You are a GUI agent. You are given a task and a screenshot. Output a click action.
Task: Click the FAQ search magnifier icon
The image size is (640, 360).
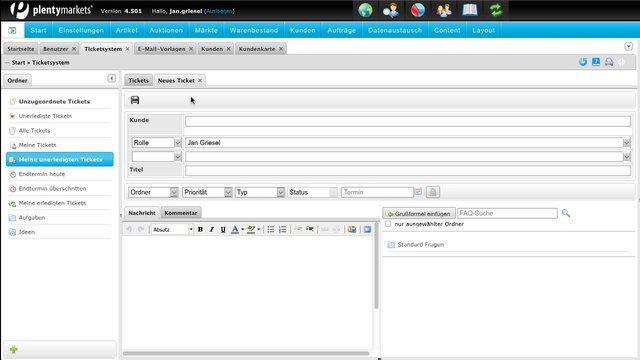[x=566, y=213]
